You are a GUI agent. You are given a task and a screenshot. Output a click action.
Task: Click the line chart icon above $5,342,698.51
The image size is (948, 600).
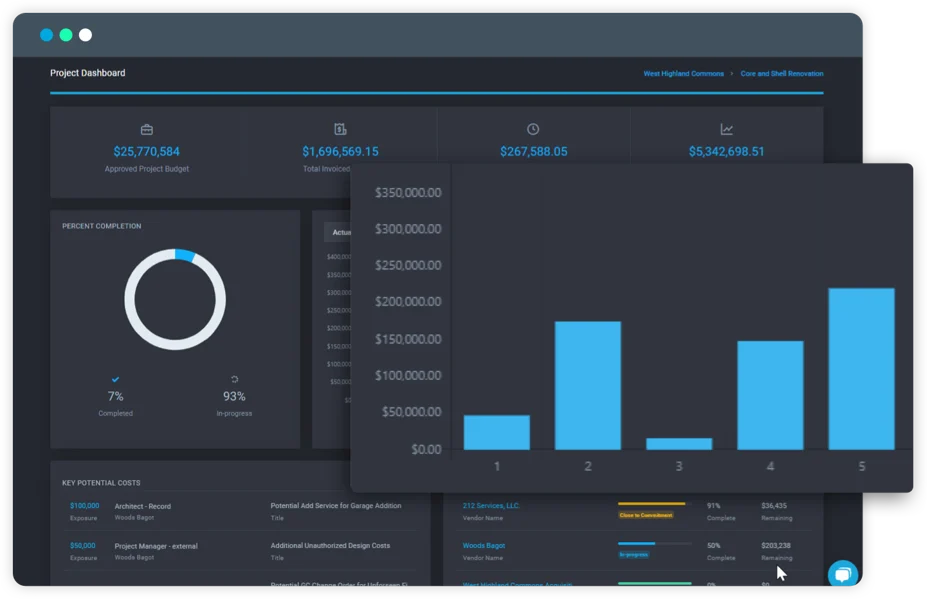pos(727,130)
